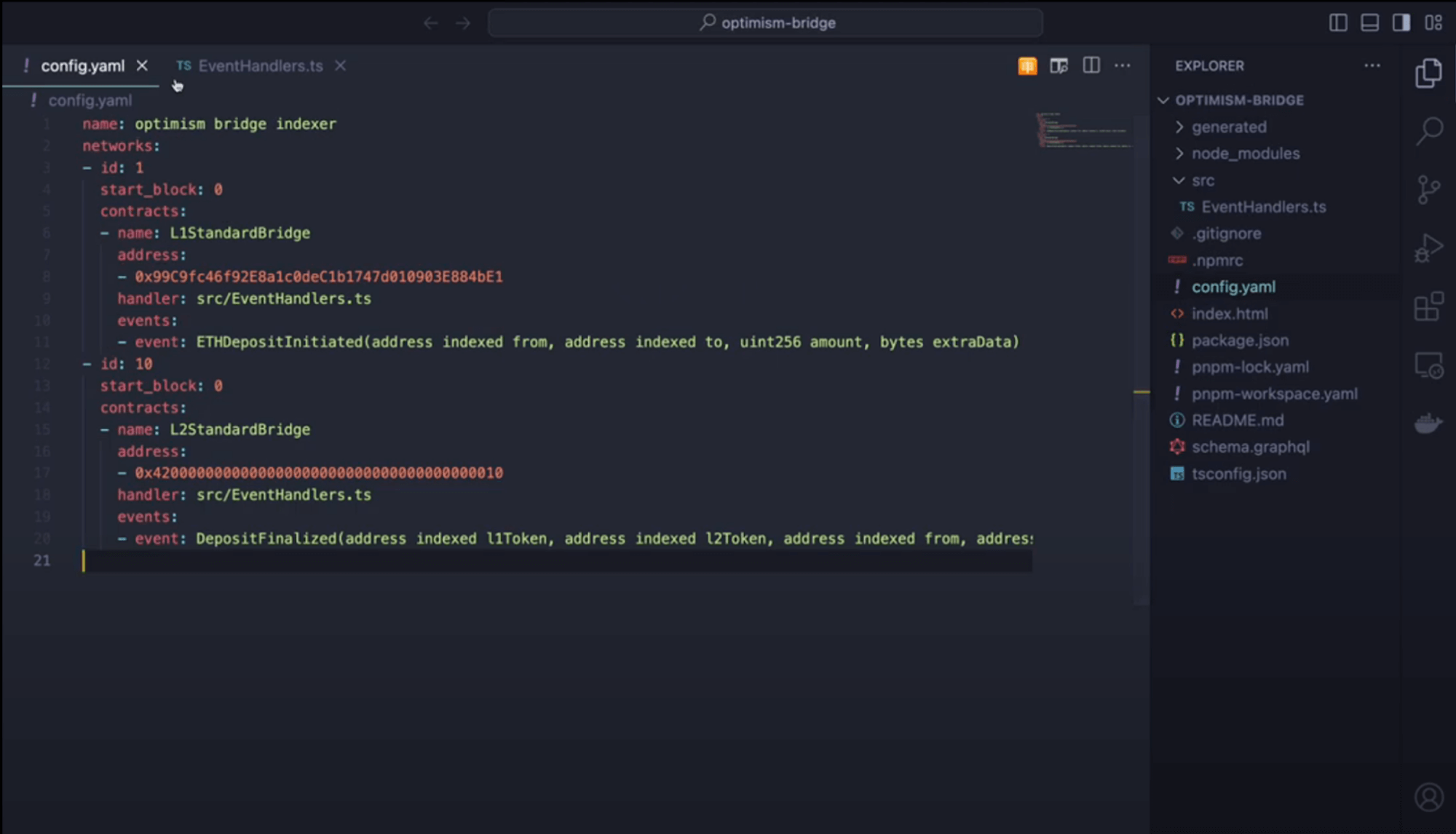Open the Accounts icon at bottom

1429,797
